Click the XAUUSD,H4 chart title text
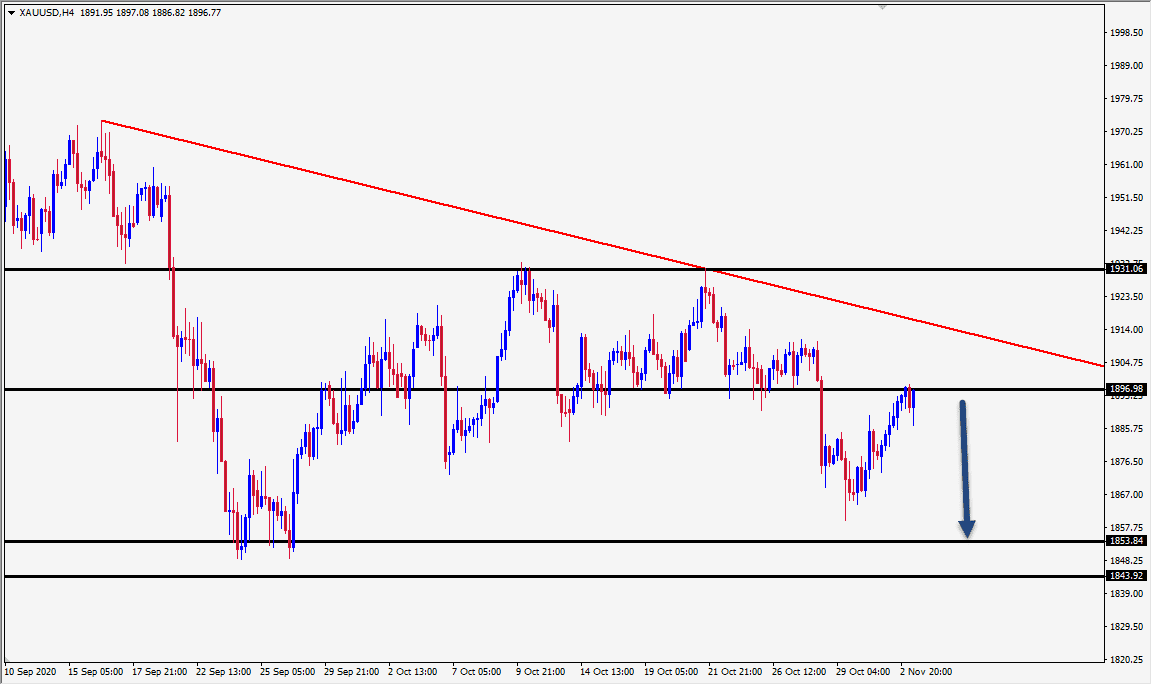Screen dimensions: 1152x685 pos(47,12)
